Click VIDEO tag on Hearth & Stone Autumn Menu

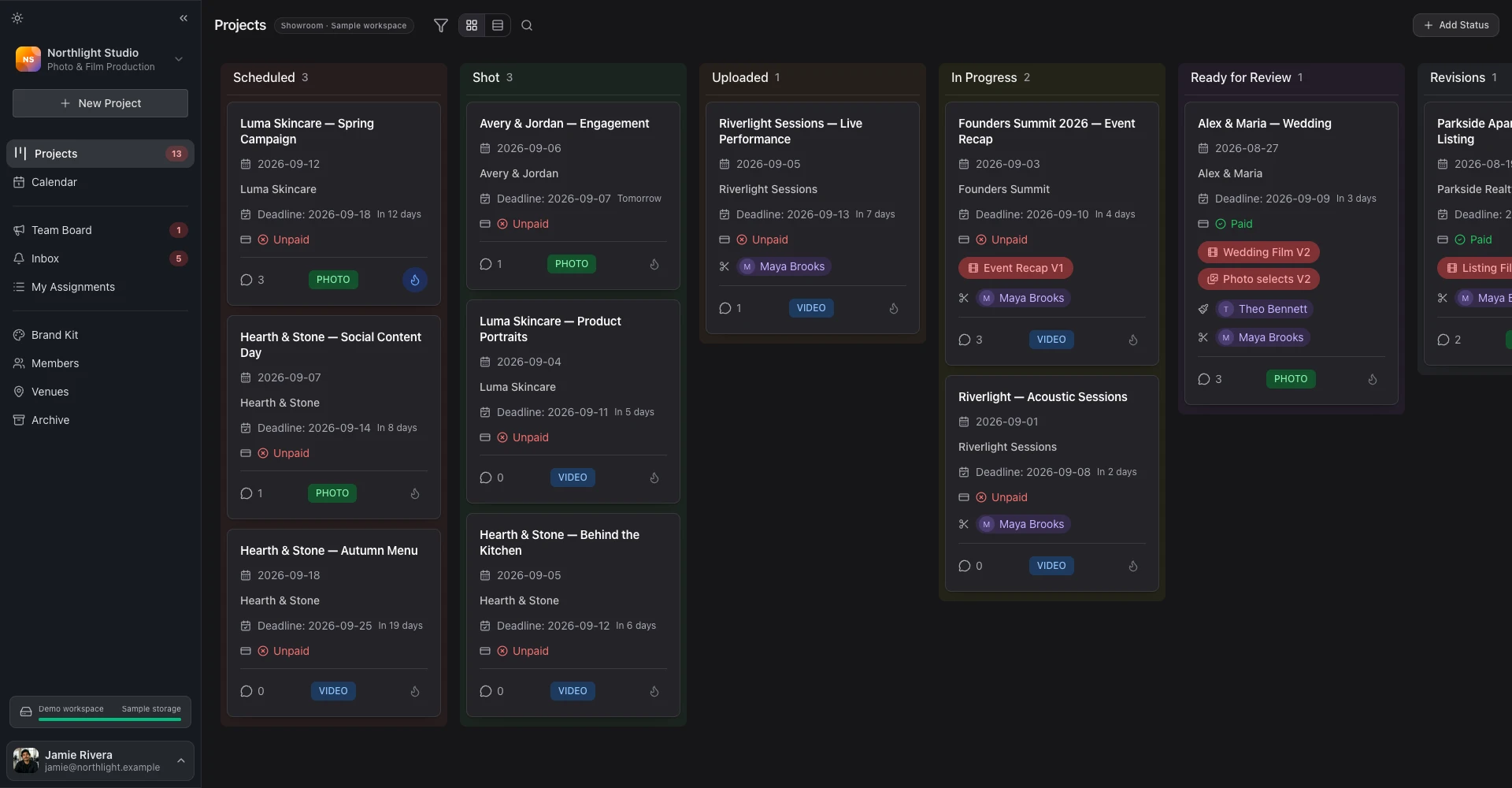click(x=333, y=691)
